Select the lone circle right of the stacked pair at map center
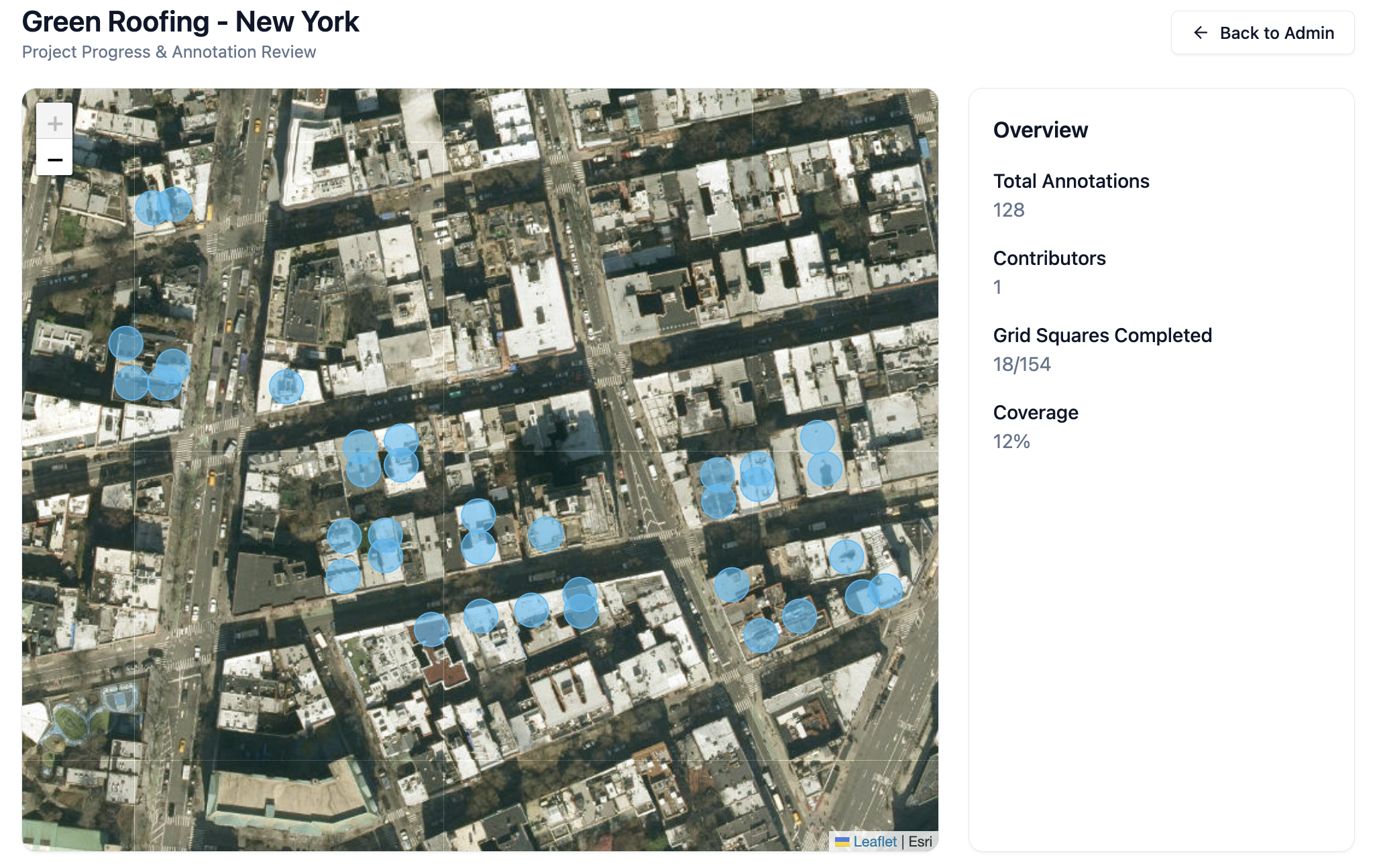 pyautogui.click(x=546, y=534)
